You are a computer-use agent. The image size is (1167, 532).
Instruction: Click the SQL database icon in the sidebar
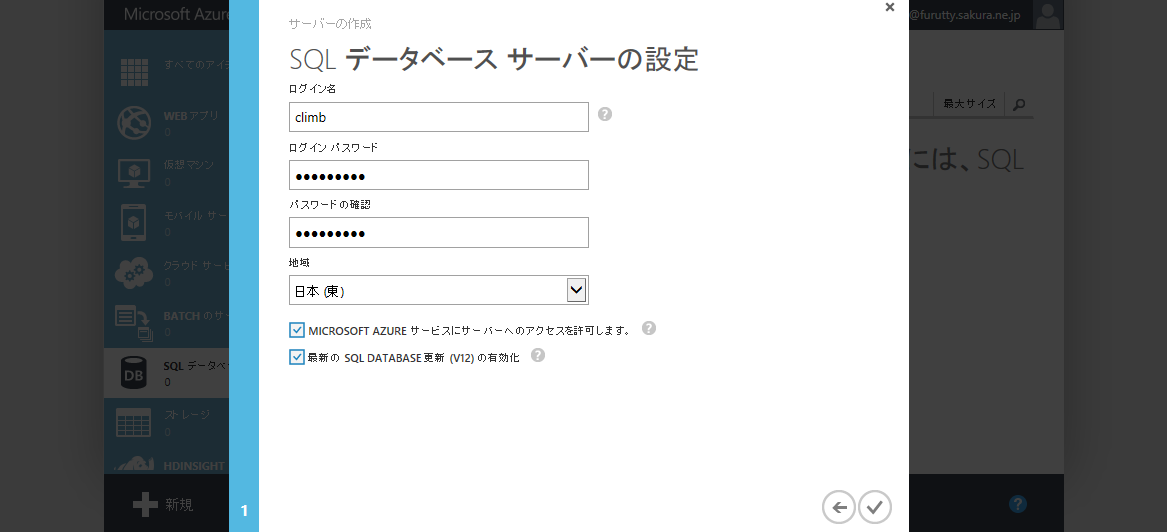pyautogui.click(x=134, y=372)
